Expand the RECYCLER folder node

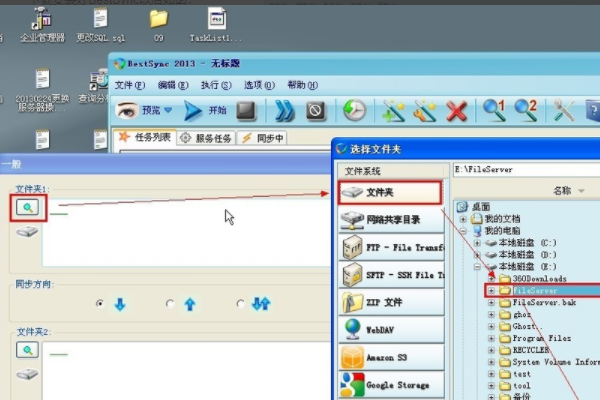491,350
